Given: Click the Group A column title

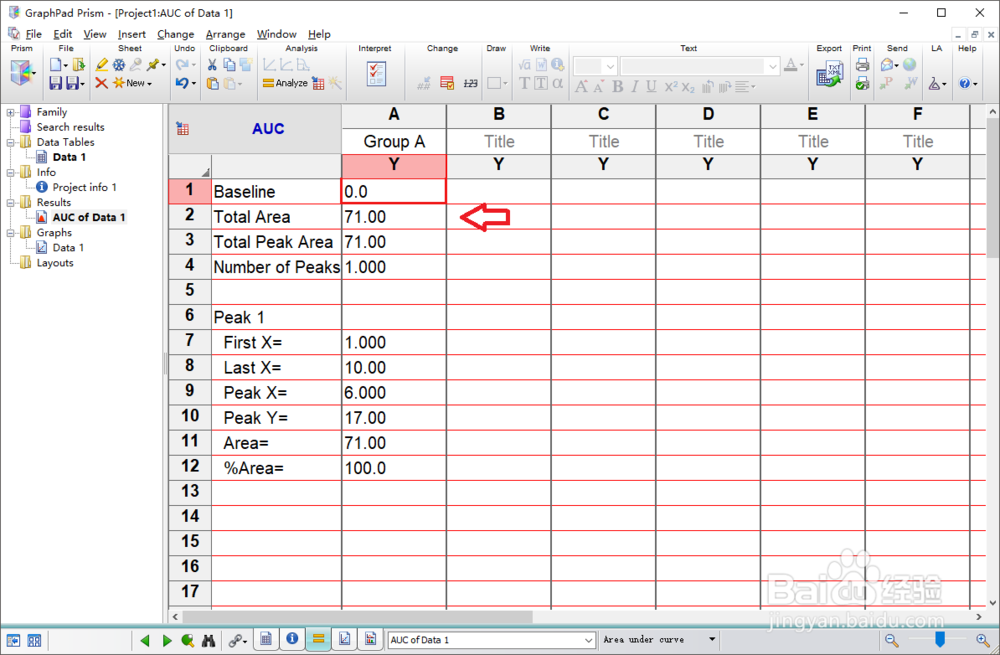Looking at the screenshot, I should click(393, 142).
